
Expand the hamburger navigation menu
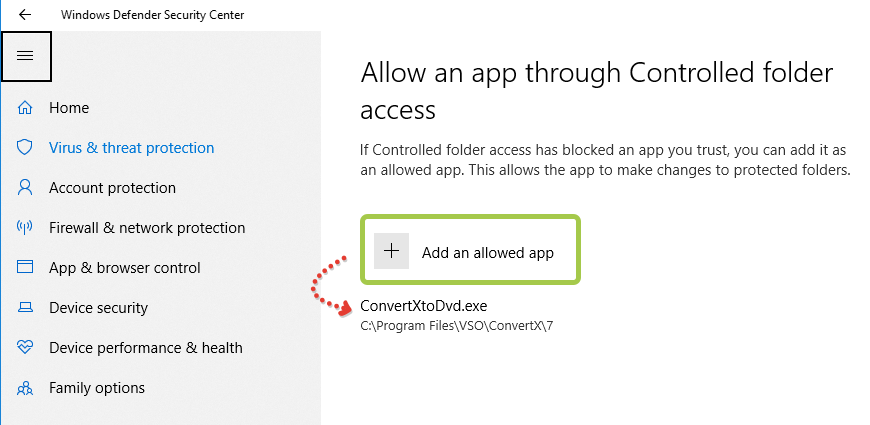point(26,56)
